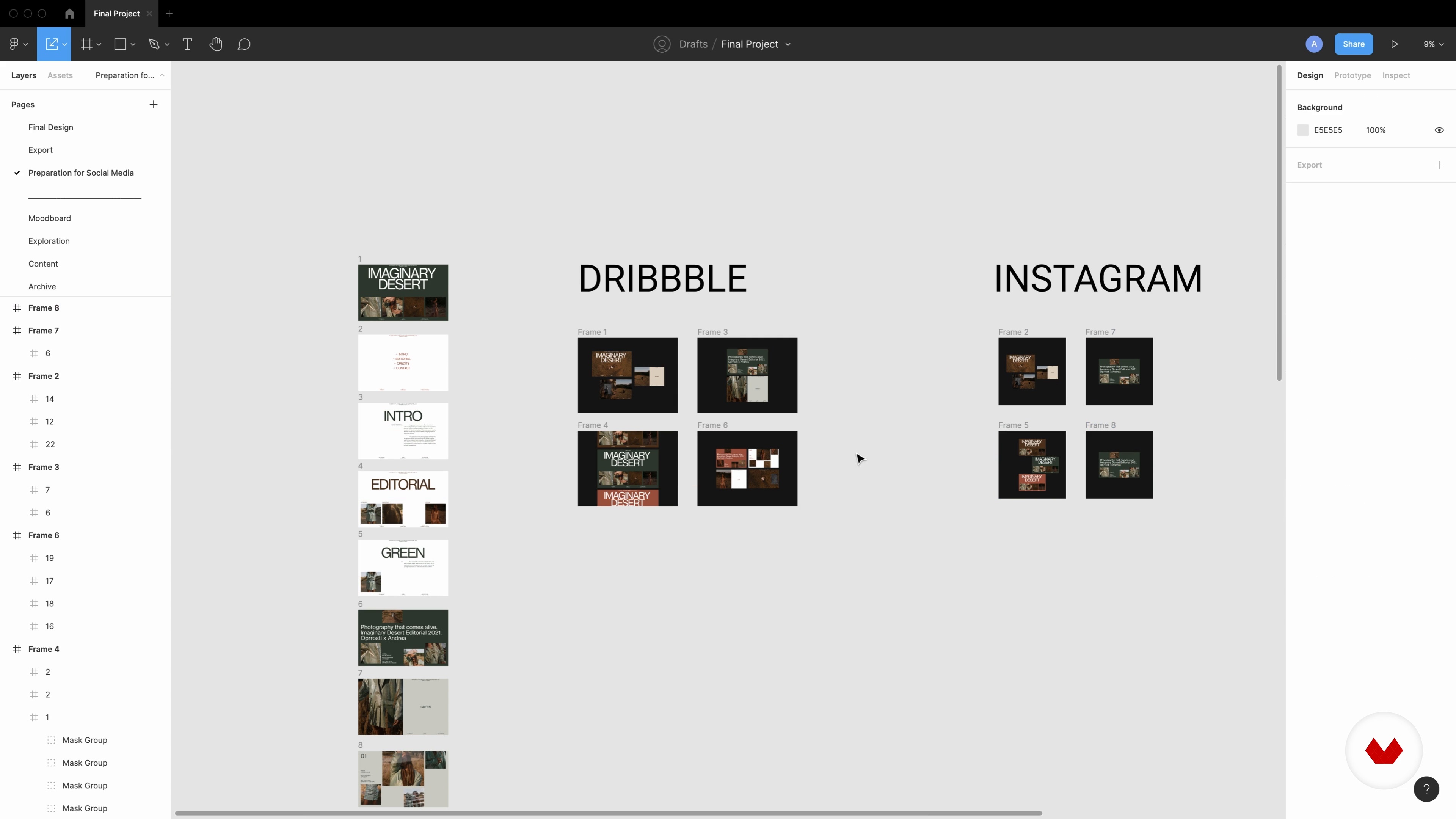Viewport: 1456px width, 819px height.
Task: Select the Text tool
Action: 187,44
